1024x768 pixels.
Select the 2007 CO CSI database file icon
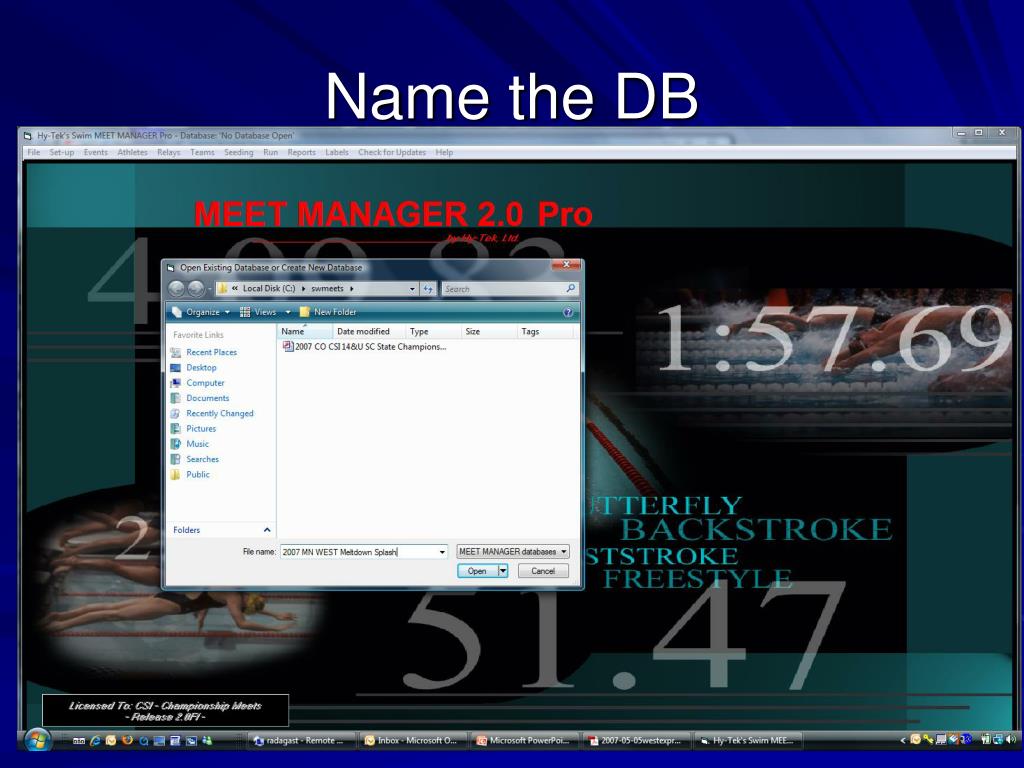point(287,347)
